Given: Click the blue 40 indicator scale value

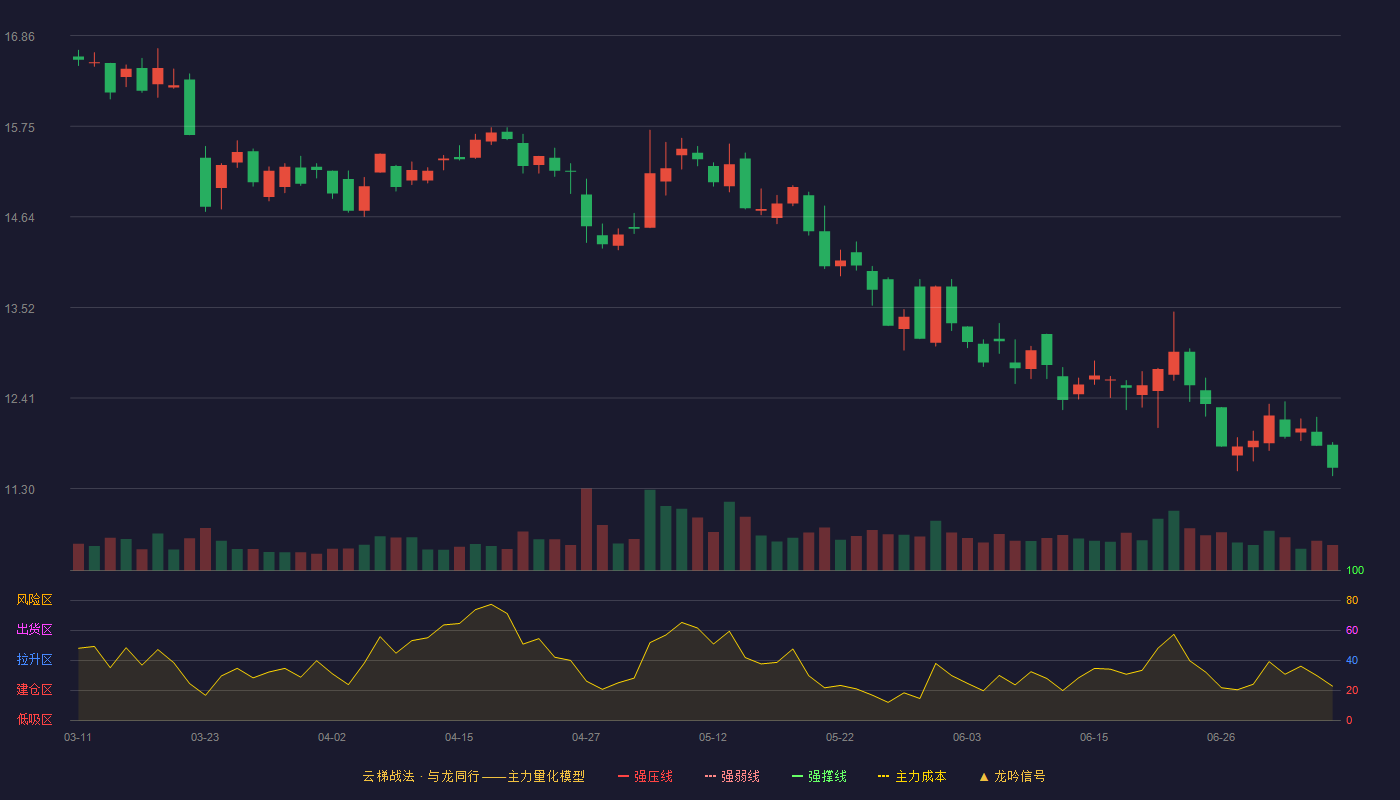Looking at the screenshot, I should [x=1352, y=661].
